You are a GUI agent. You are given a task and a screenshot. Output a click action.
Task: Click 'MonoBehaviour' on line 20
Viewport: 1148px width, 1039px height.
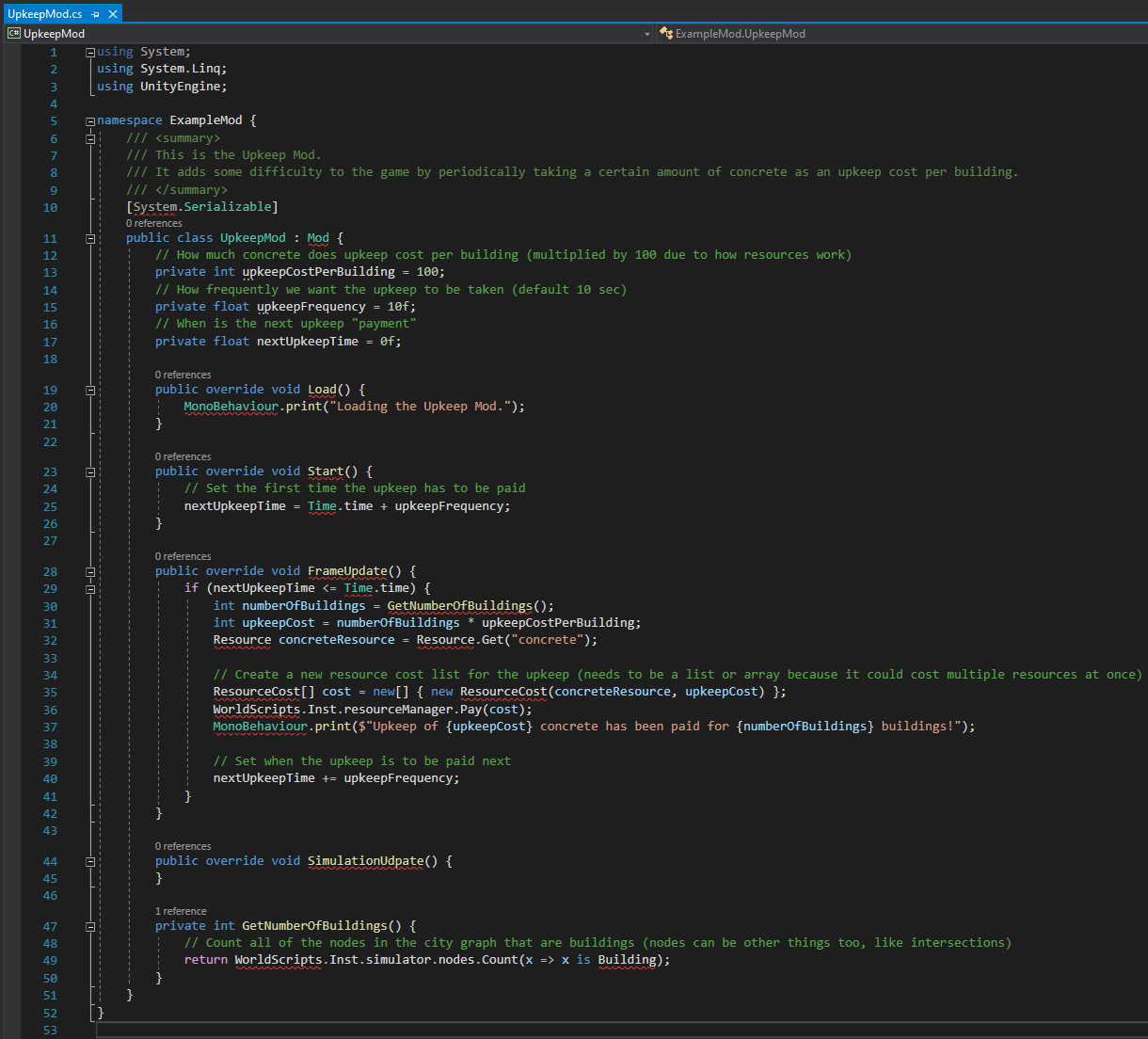(x=231, y=407)
